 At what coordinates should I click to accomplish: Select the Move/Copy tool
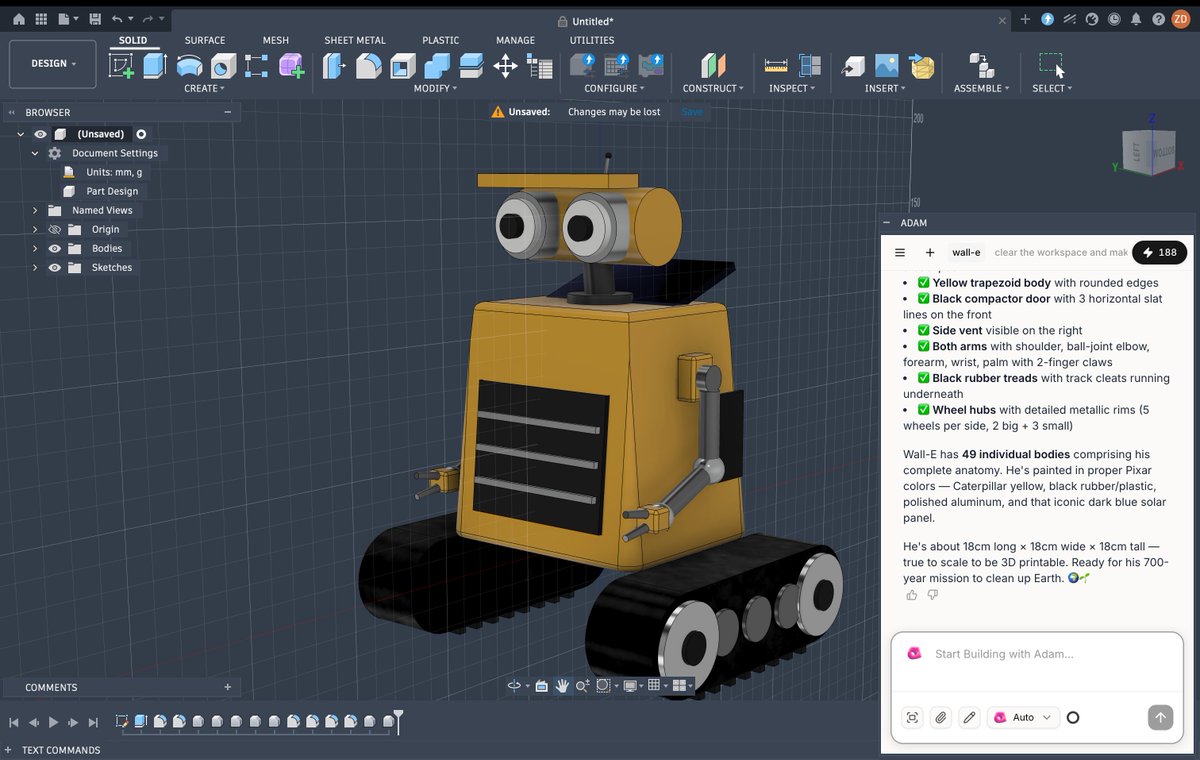click(x=505, y=66)
